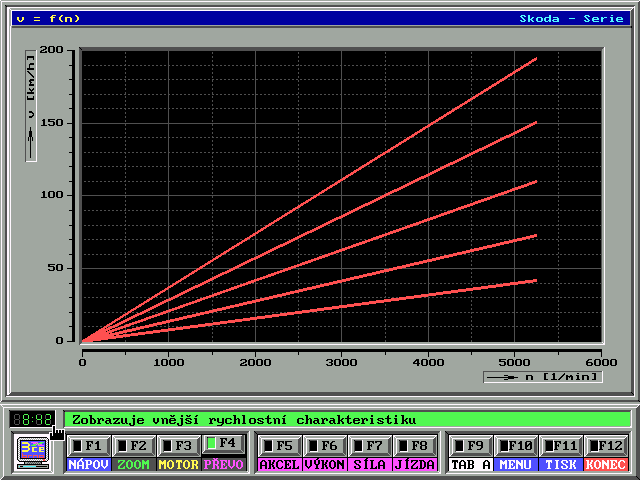The width and height of the screenshot is (640, 480).
Task: Show the AKCEL acceleration chart label
Action: (279, 464)
